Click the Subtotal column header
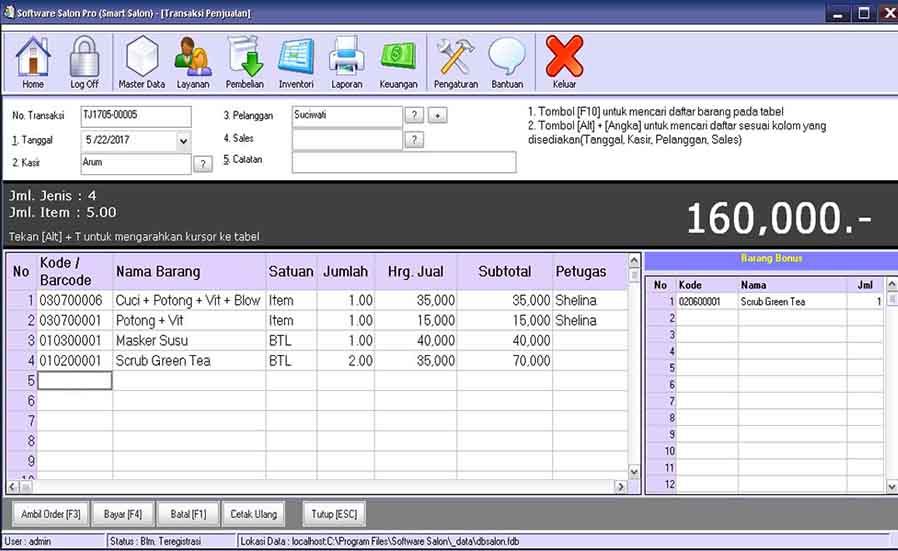This screenshot has width=898, height=551. pyautogui.click(x=505, y=271)
